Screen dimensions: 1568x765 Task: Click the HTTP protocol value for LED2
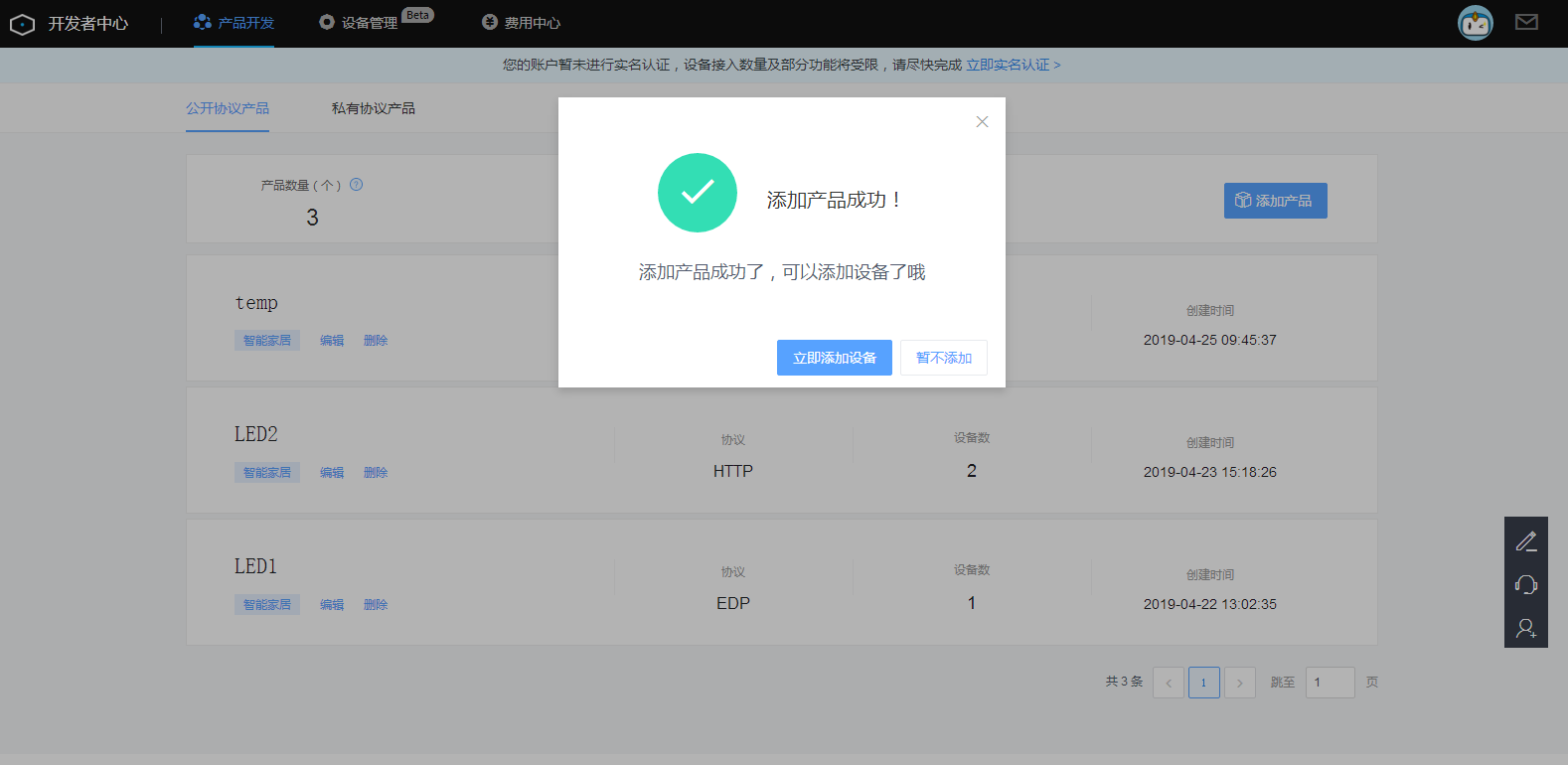[x=733, y=471]
